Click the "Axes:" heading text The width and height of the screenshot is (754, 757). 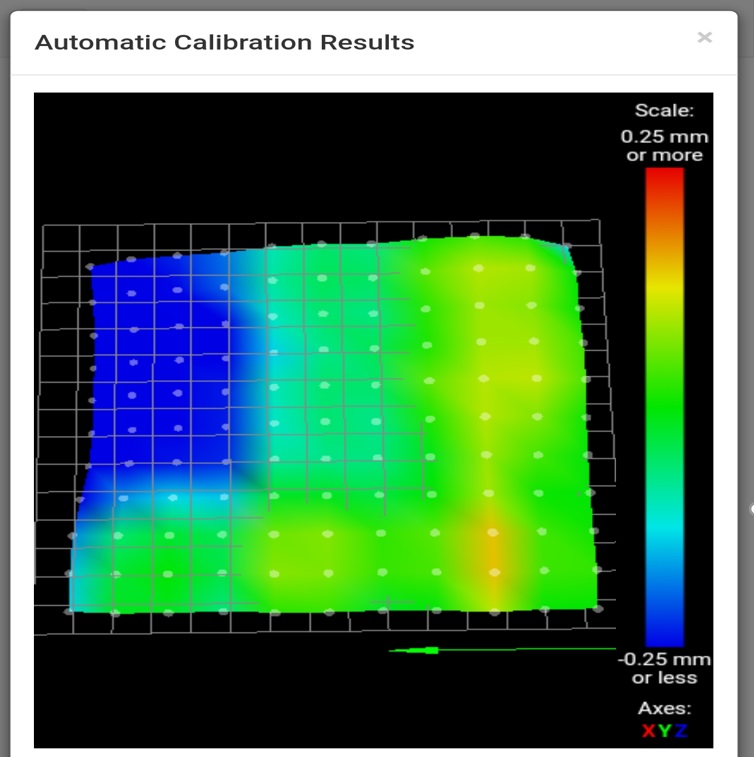coord(664,709)
